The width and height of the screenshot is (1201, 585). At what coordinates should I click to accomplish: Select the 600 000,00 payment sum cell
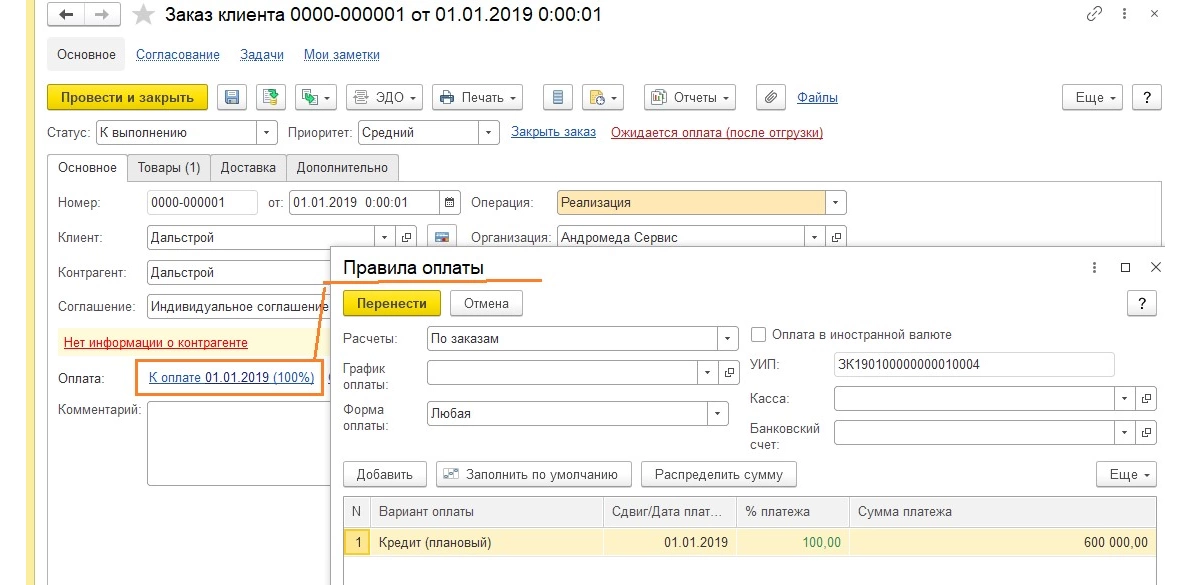coord(1003,542)
